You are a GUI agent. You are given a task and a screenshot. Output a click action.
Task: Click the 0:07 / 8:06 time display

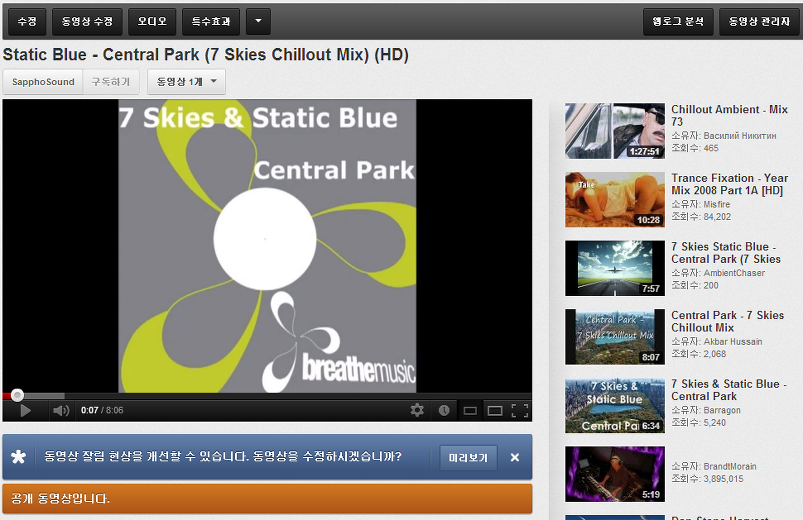[102, 410]
